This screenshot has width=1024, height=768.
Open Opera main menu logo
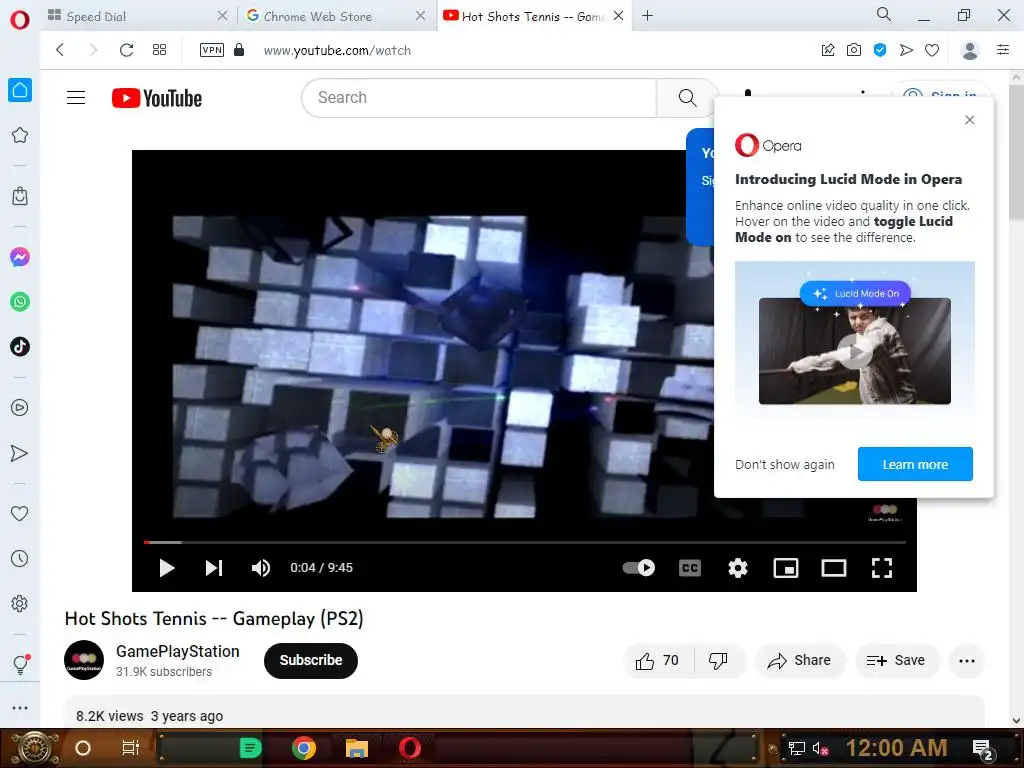click(x=20, y=19)
